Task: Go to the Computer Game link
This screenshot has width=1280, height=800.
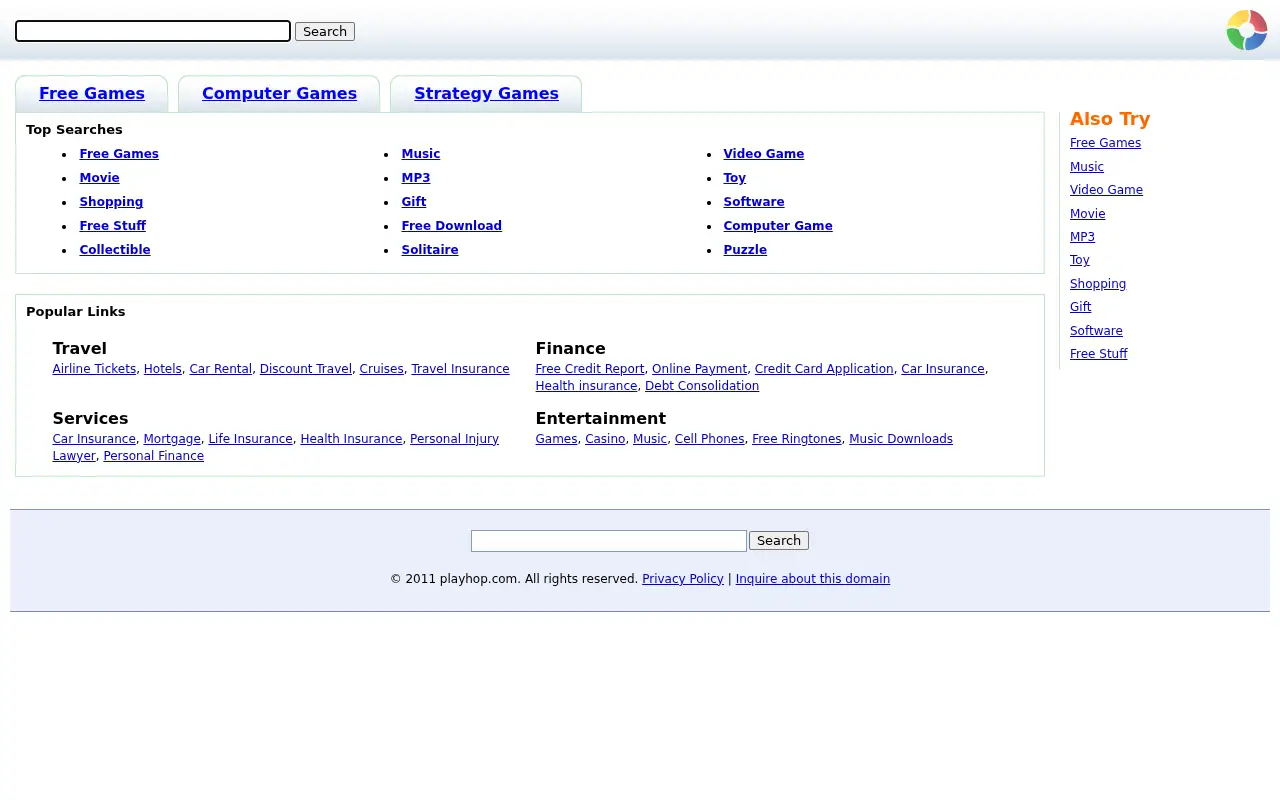Action: (778, 226)
